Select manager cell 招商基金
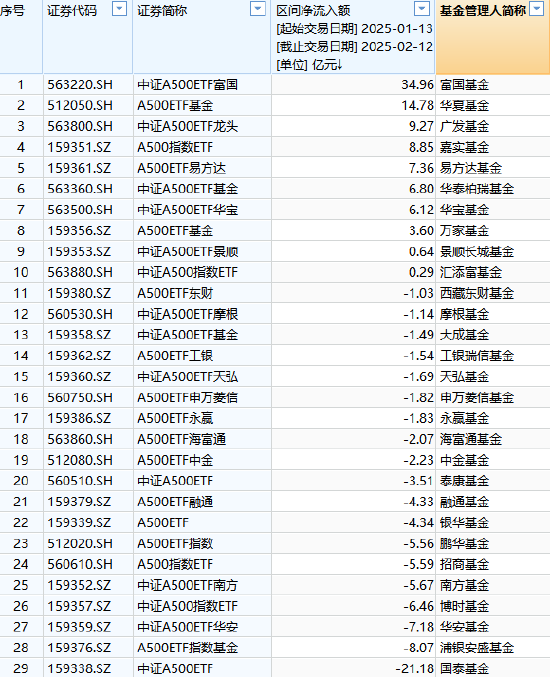Viewport: 550px width, 677px height. pyautogui.click(x=493, y=564)
